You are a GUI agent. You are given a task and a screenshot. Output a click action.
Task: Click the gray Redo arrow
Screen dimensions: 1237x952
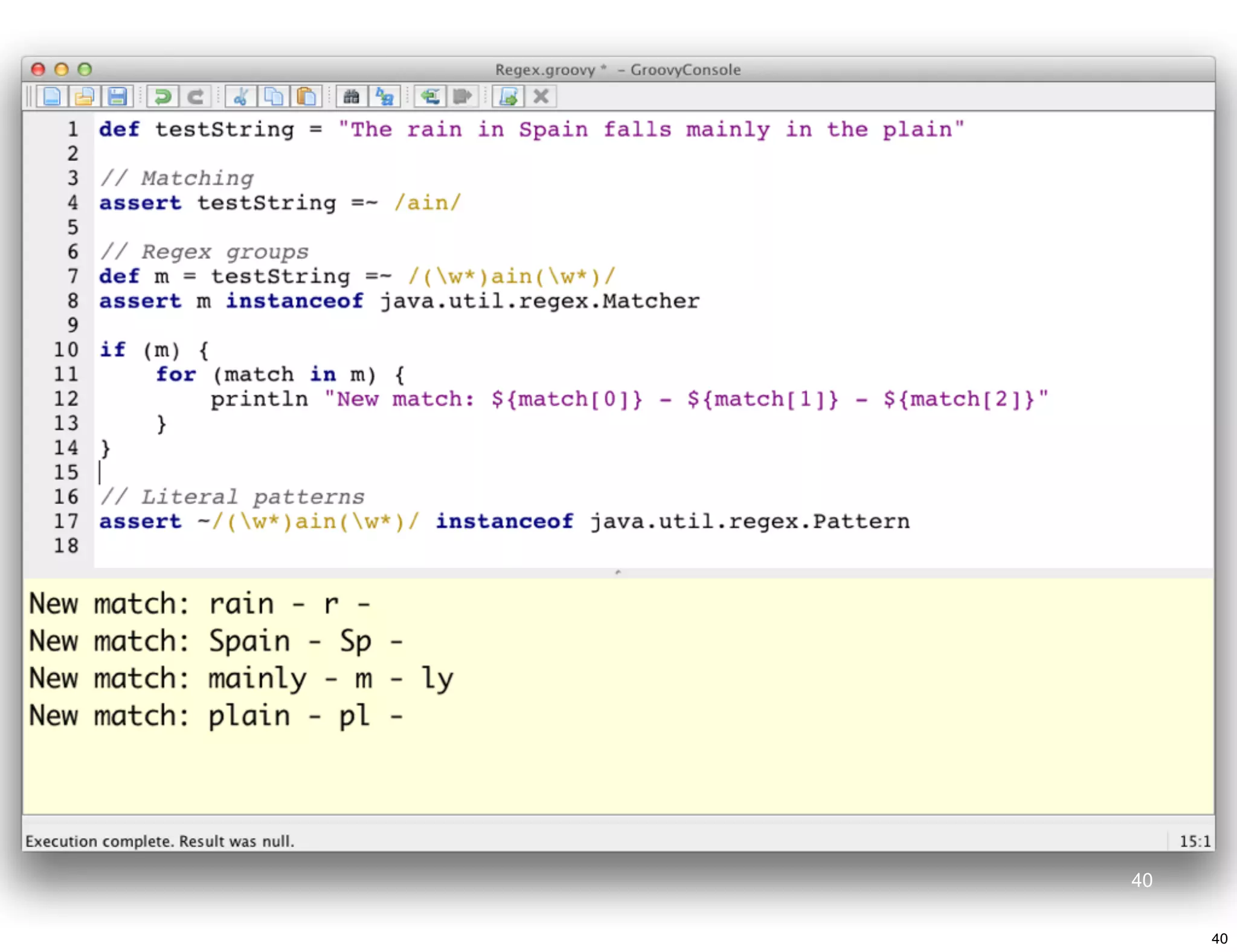pyautogui.click(x=195, y=97)
